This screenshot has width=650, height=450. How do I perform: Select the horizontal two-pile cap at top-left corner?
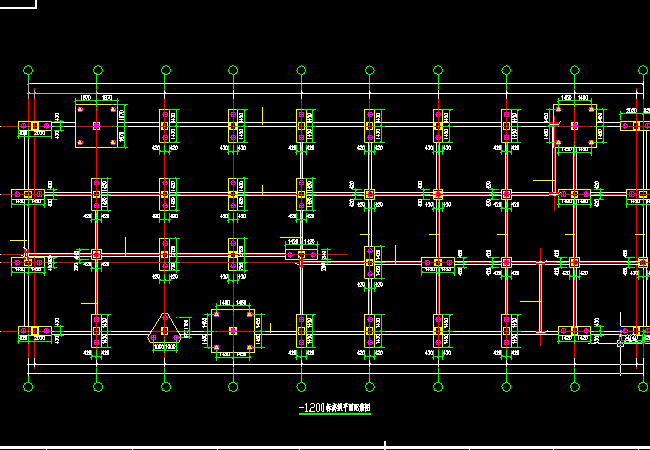34,126
